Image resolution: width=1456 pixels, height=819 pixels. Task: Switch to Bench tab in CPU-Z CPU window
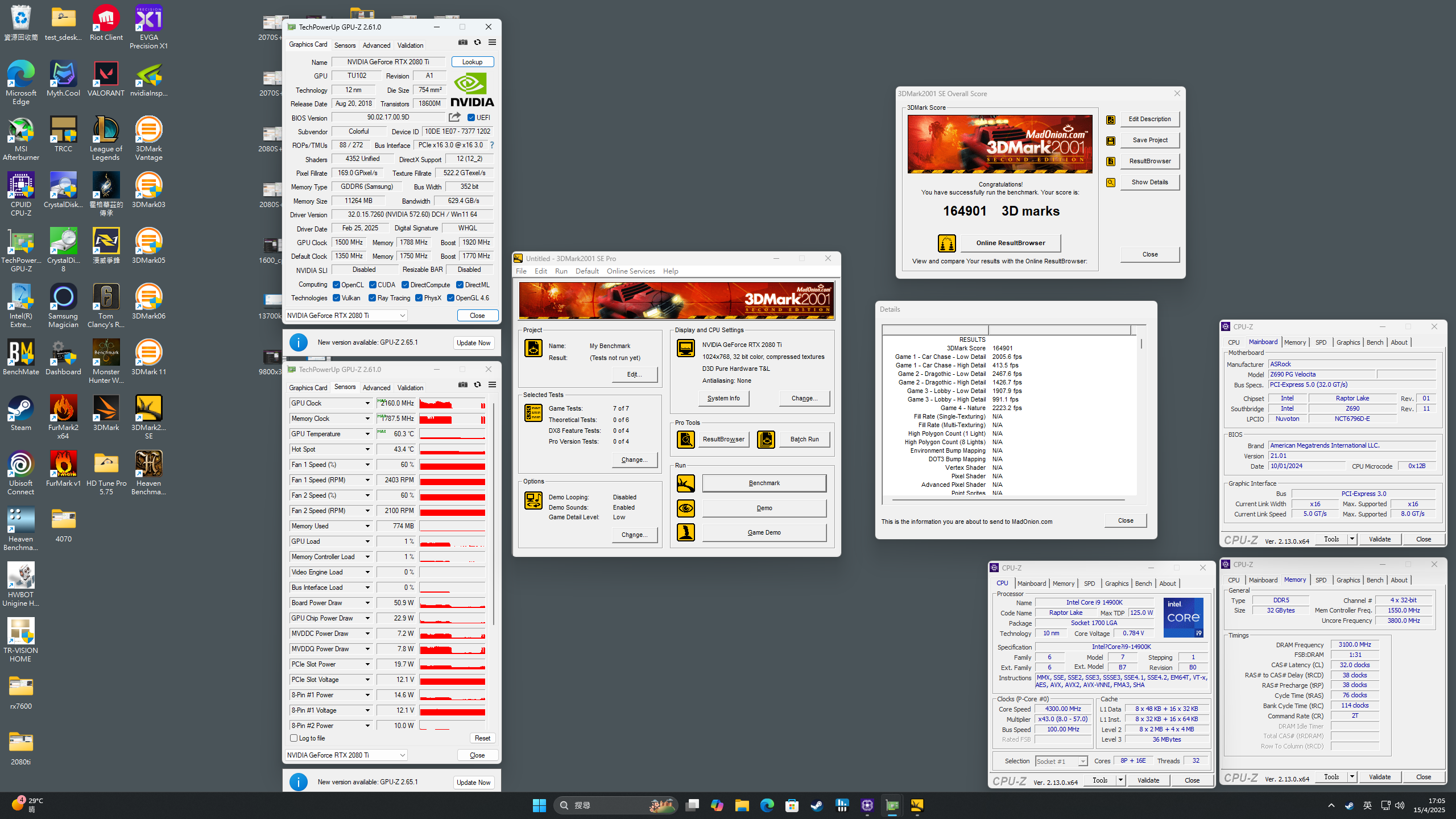point(1143,584)
